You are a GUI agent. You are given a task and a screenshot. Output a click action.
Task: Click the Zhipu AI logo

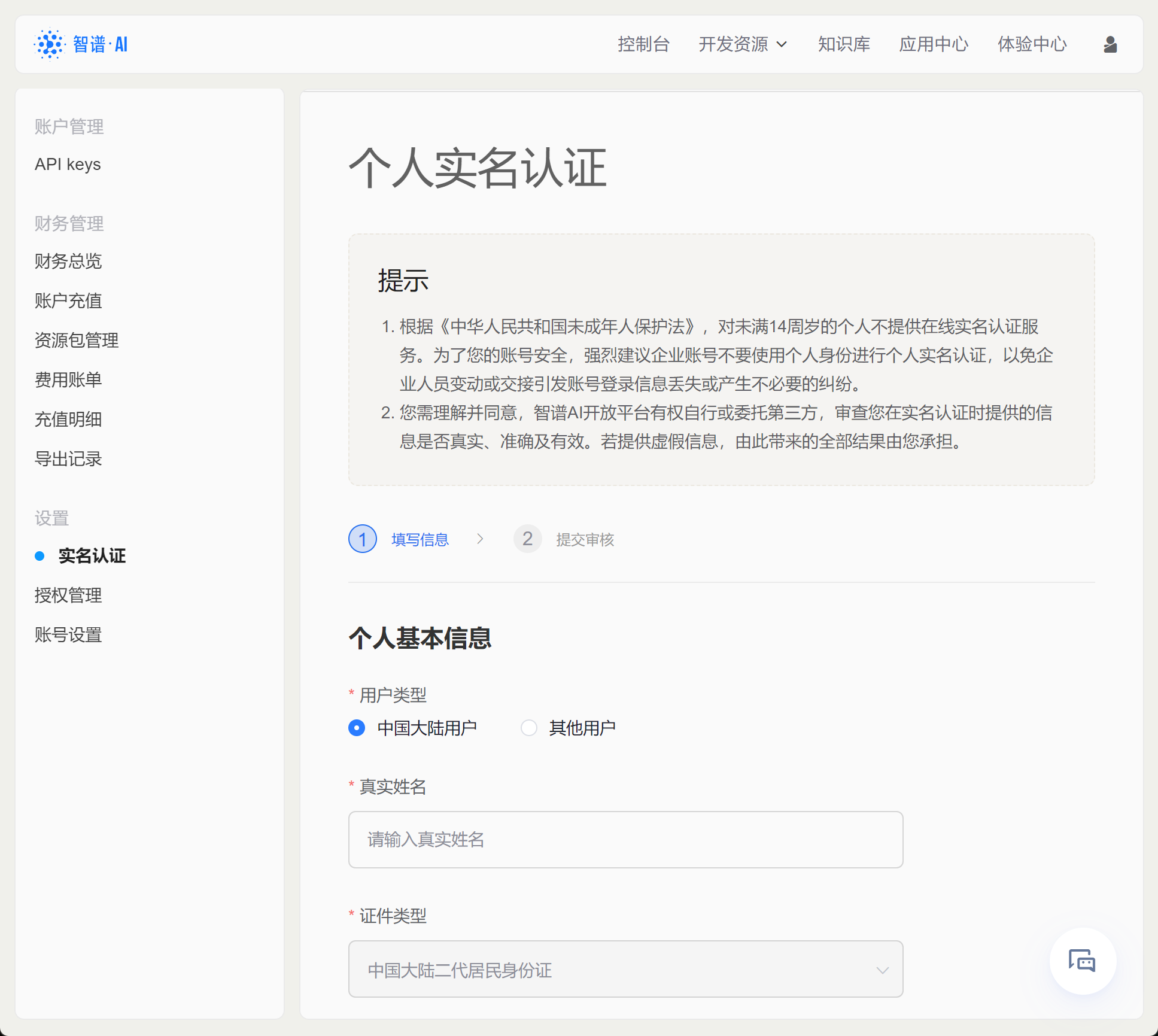pos(81,44)
